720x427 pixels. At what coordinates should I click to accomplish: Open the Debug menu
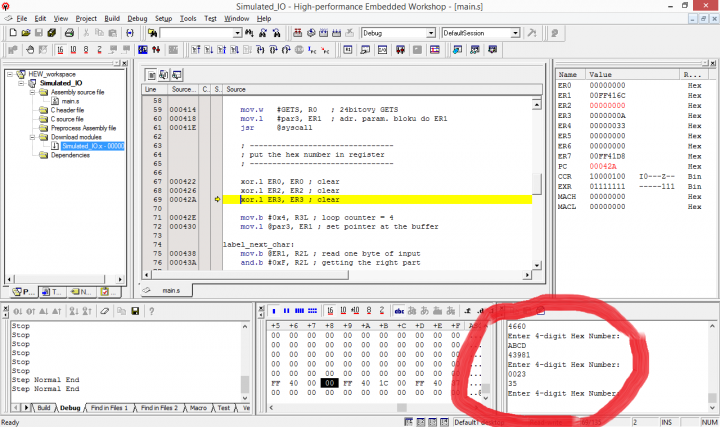click(x=137, y=18)
